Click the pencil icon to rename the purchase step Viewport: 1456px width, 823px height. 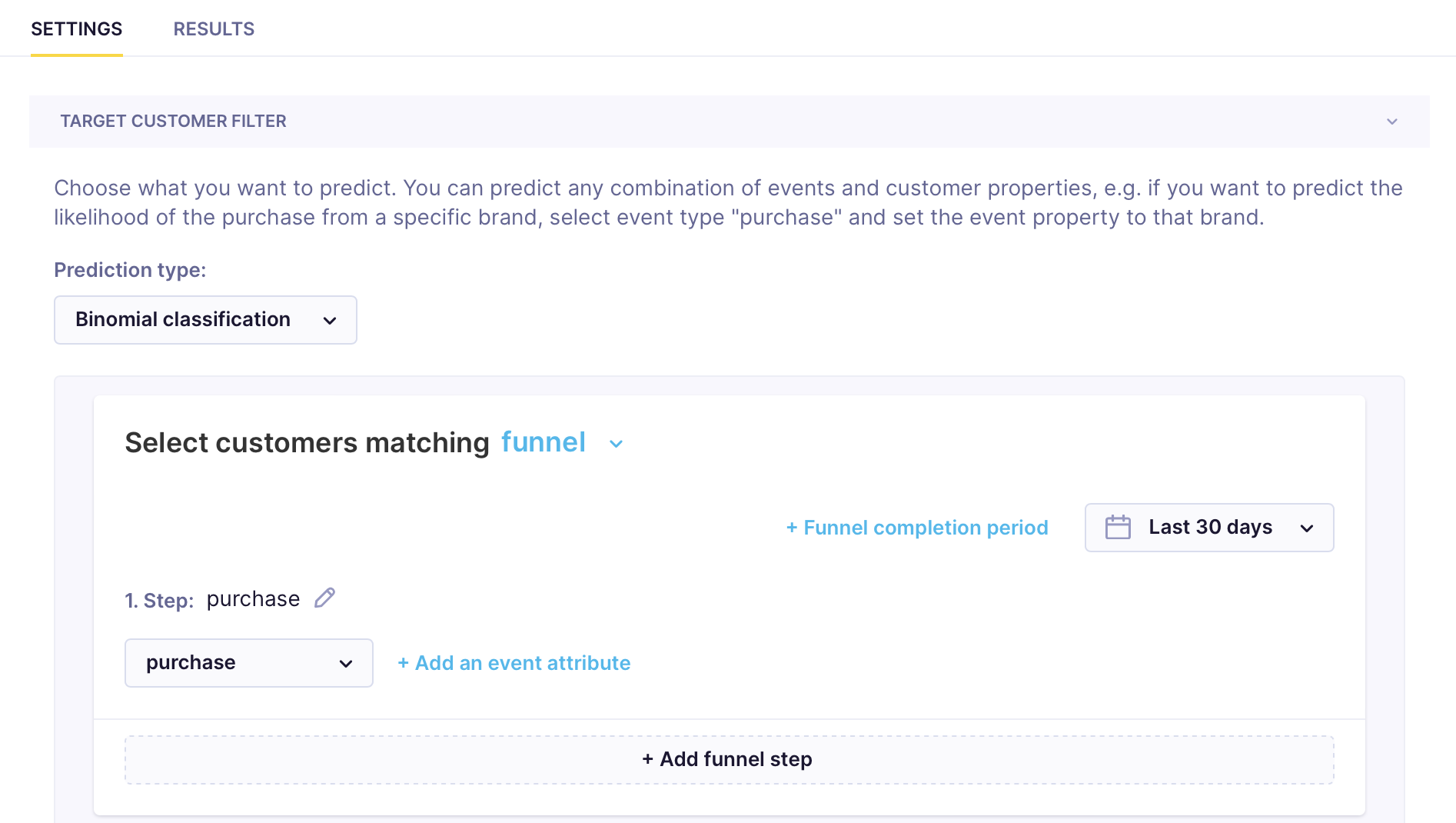(x=324, y=597)
